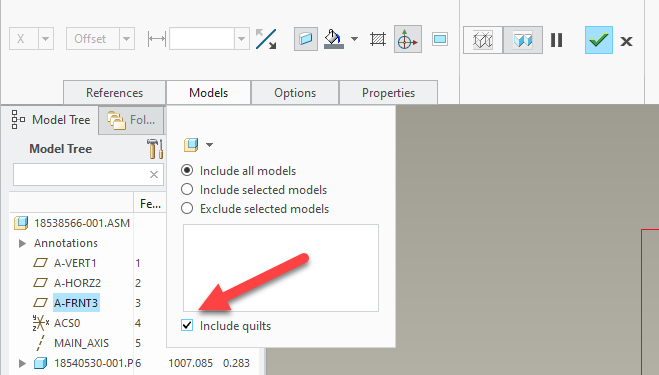Screen dimensions: 659x375
Task: Select the A-VERT1 datum plane
Action: point(75,263)
